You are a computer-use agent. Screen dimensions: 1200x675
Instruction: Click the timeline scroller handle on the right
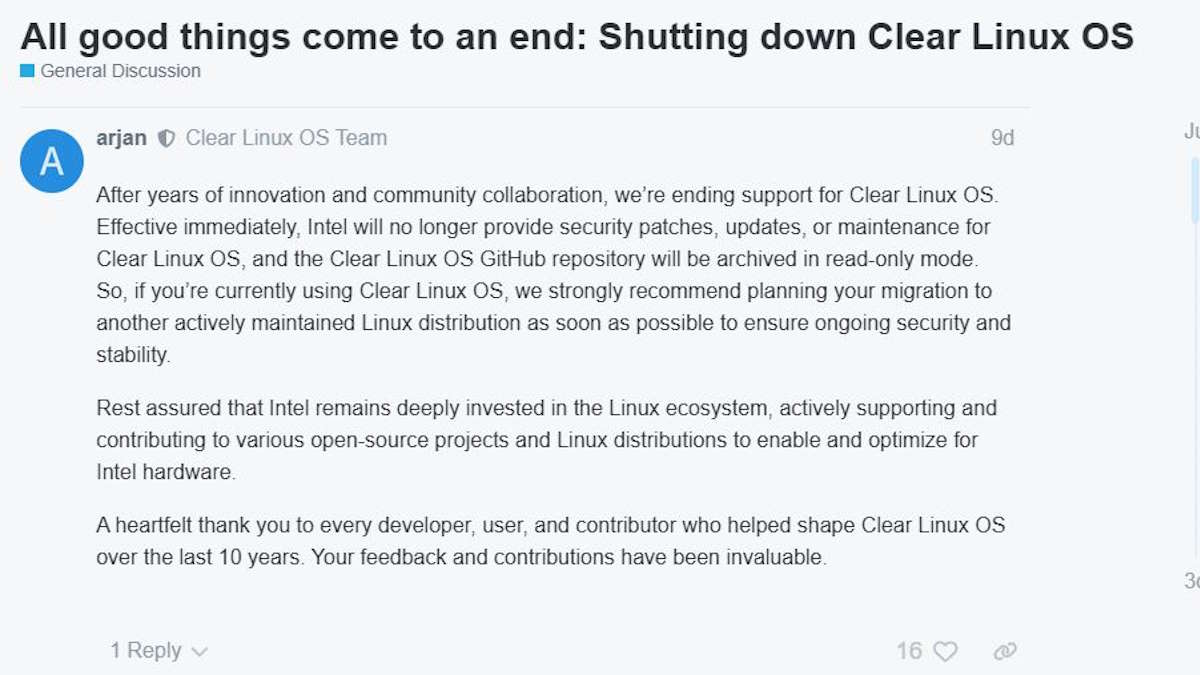click(1194, 189)
